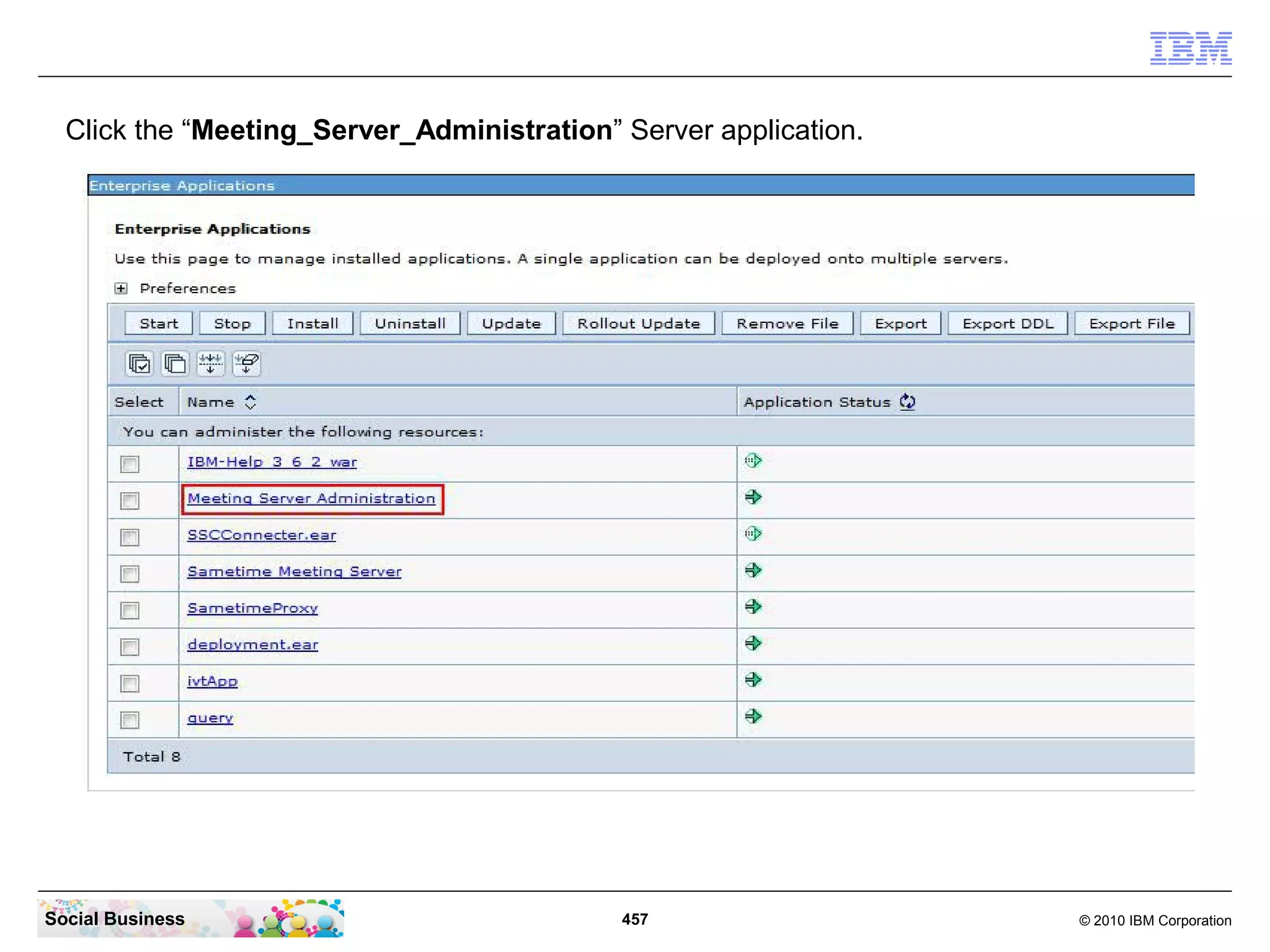Click status icon for SSCConnecter.ear
Viewport: 1270px width, 952px height.
753,534
